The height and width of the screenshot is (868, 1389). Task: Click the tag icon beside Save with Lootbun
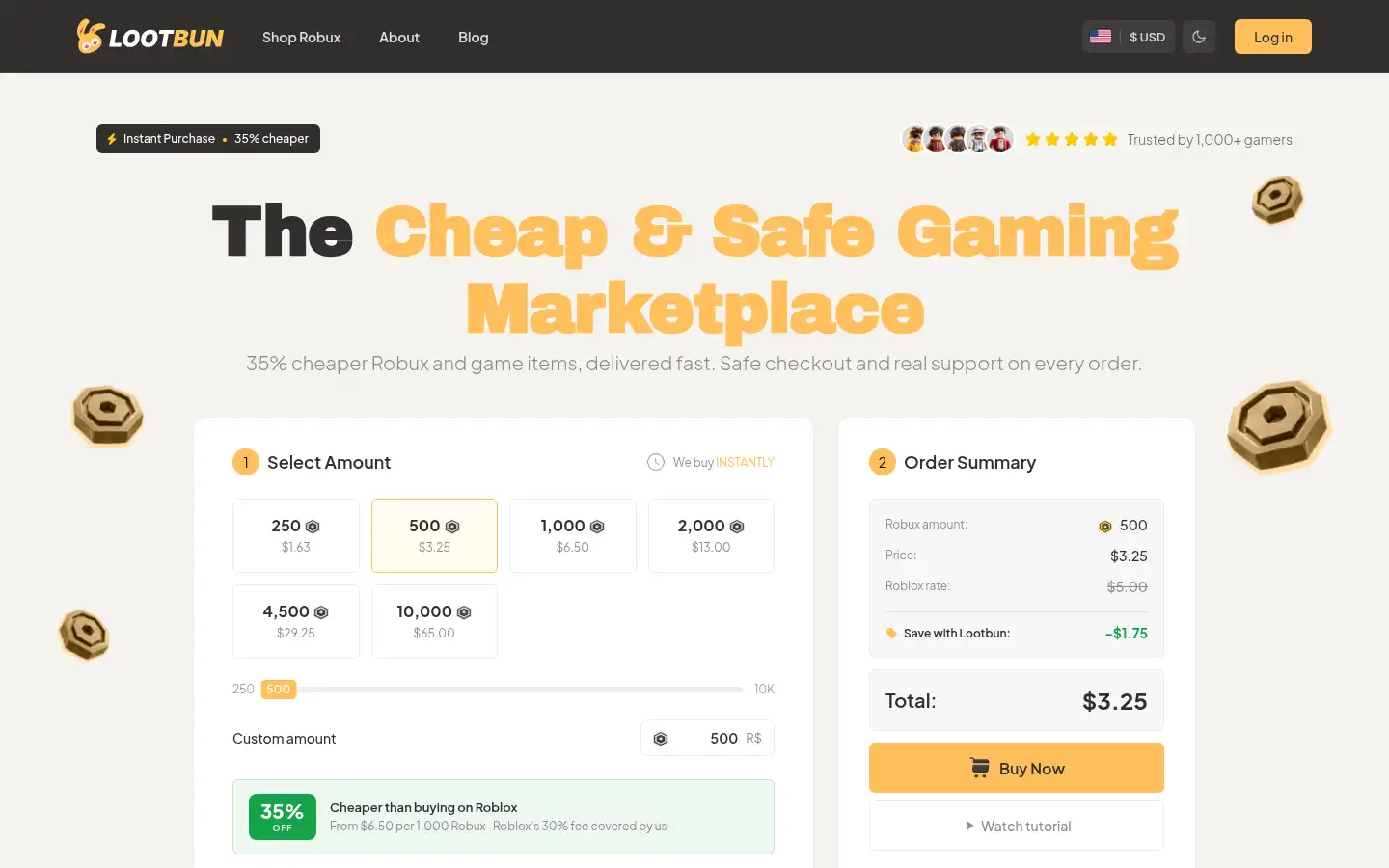891,633
